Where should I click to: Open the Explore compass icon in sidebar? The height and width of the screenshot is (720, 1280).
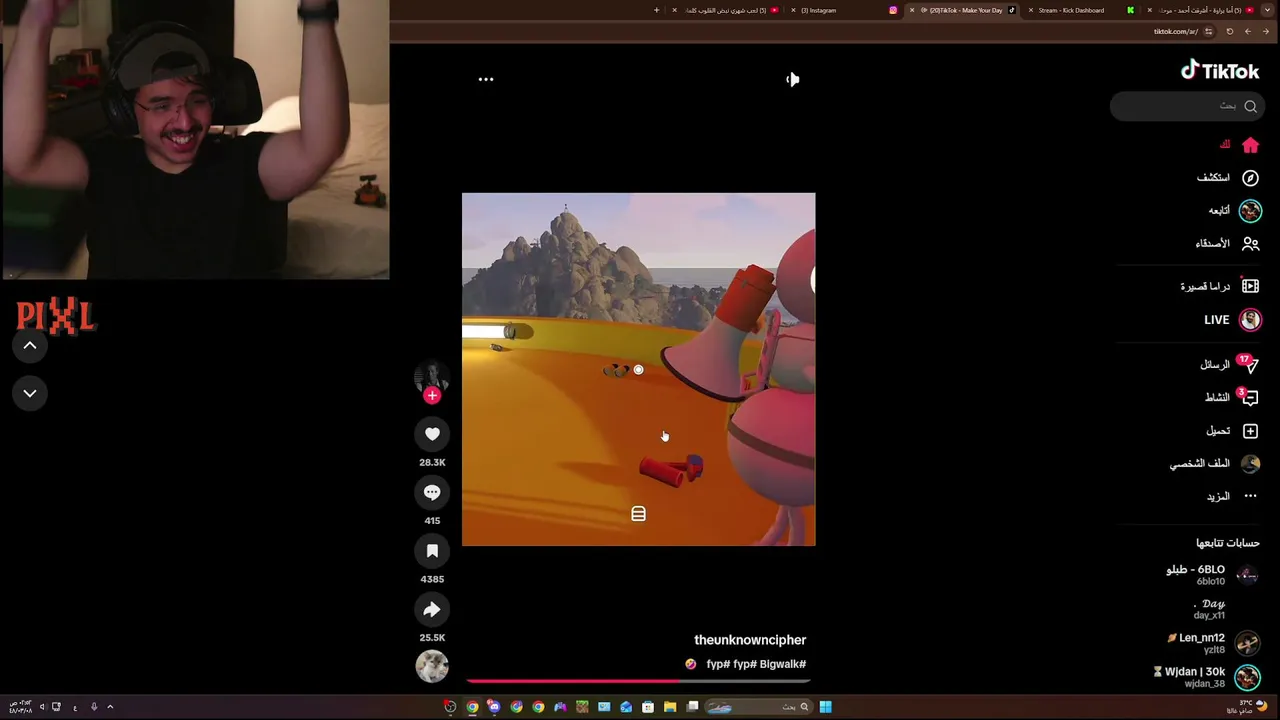[1250, 178]
